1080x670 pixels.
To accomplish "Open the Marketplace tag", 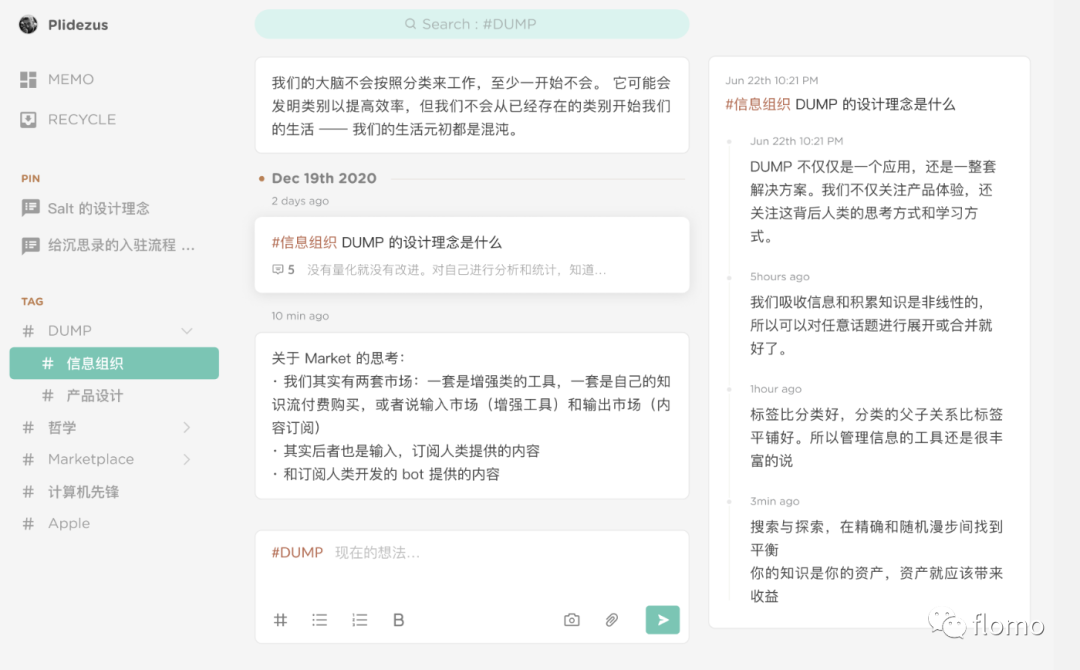I will 91,459.
